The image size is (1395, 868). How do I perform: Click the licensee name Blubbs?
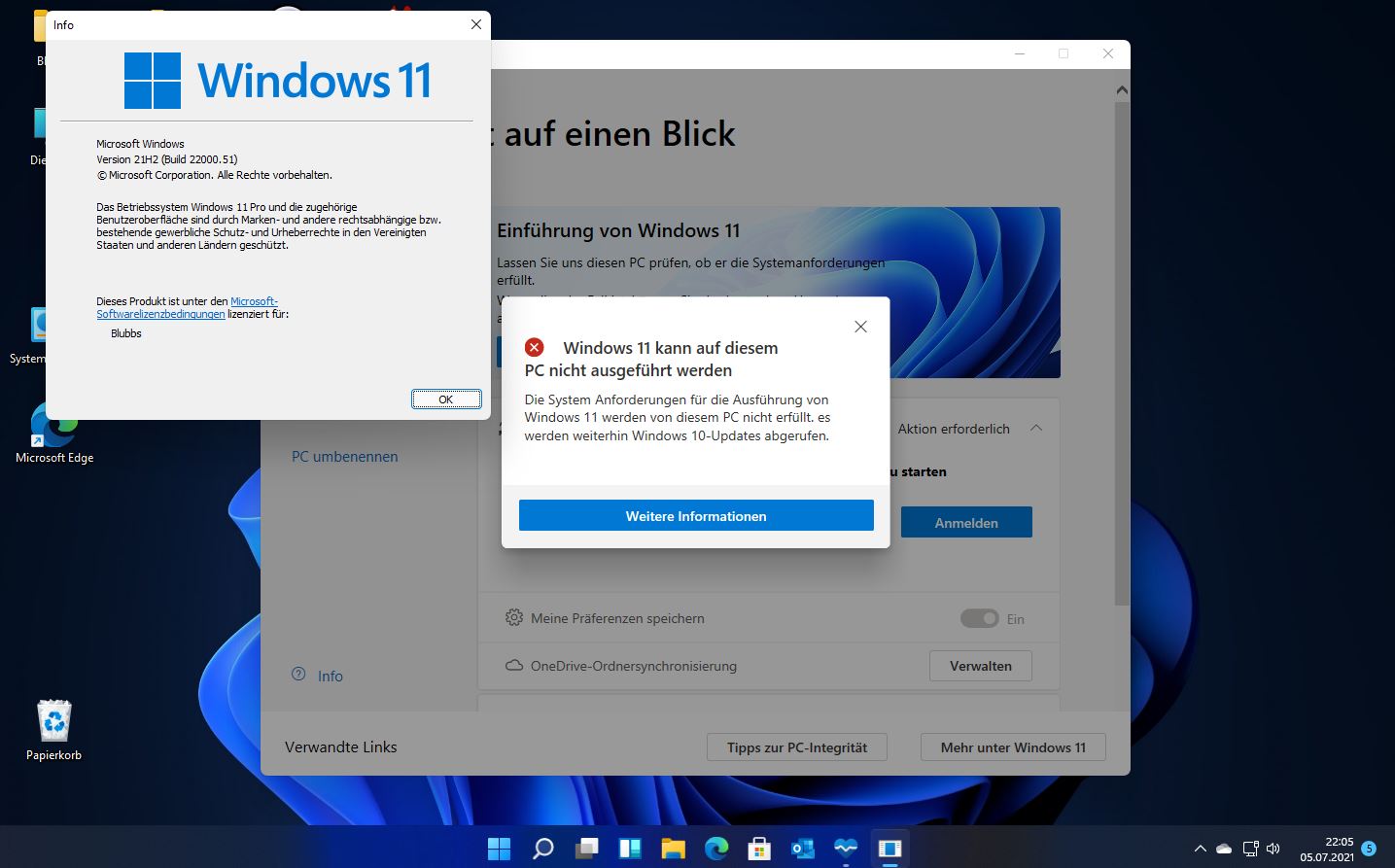click(x=126, y=333)
